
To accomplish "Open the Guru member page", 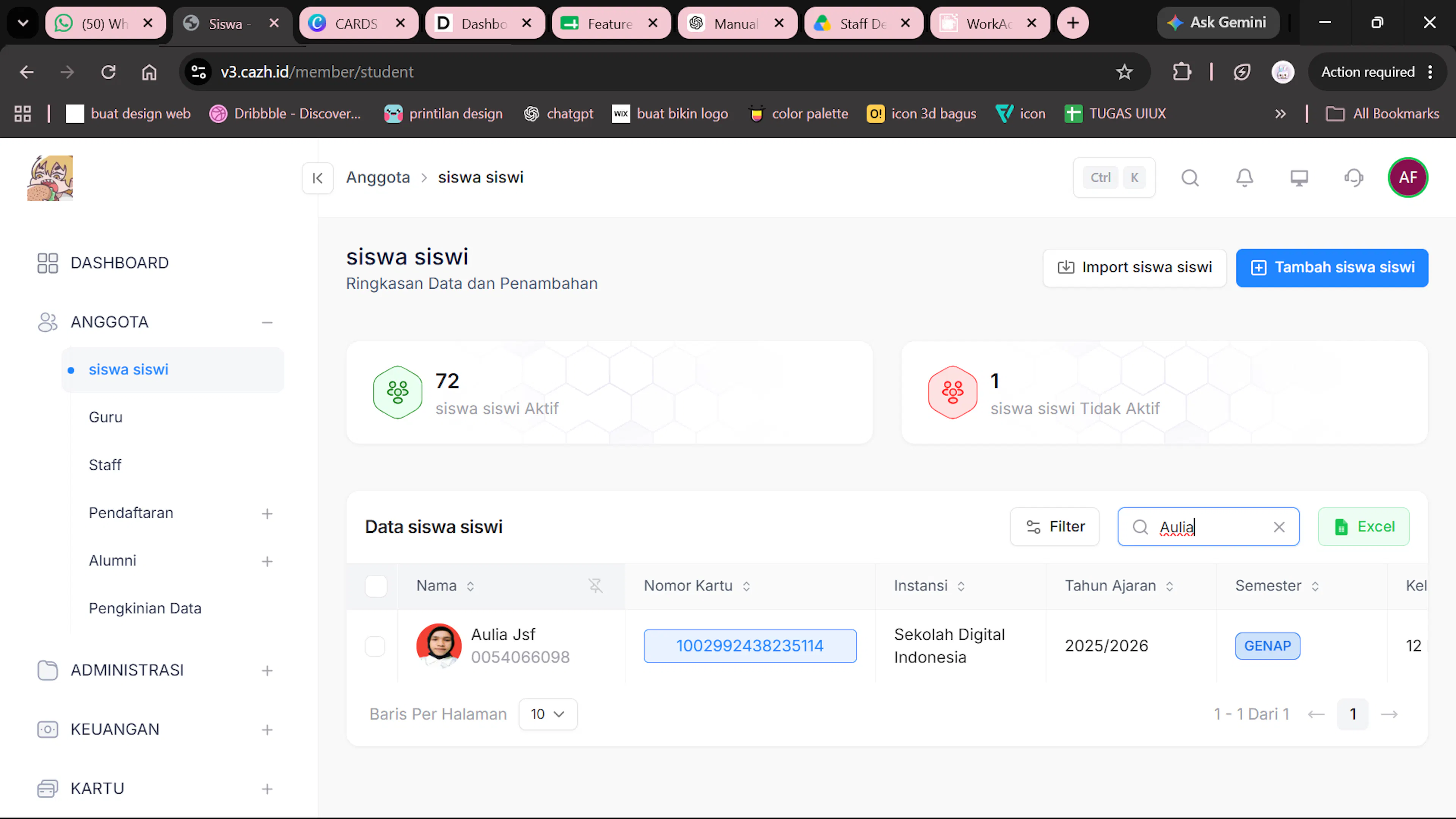I will click(x=106, y=417).
